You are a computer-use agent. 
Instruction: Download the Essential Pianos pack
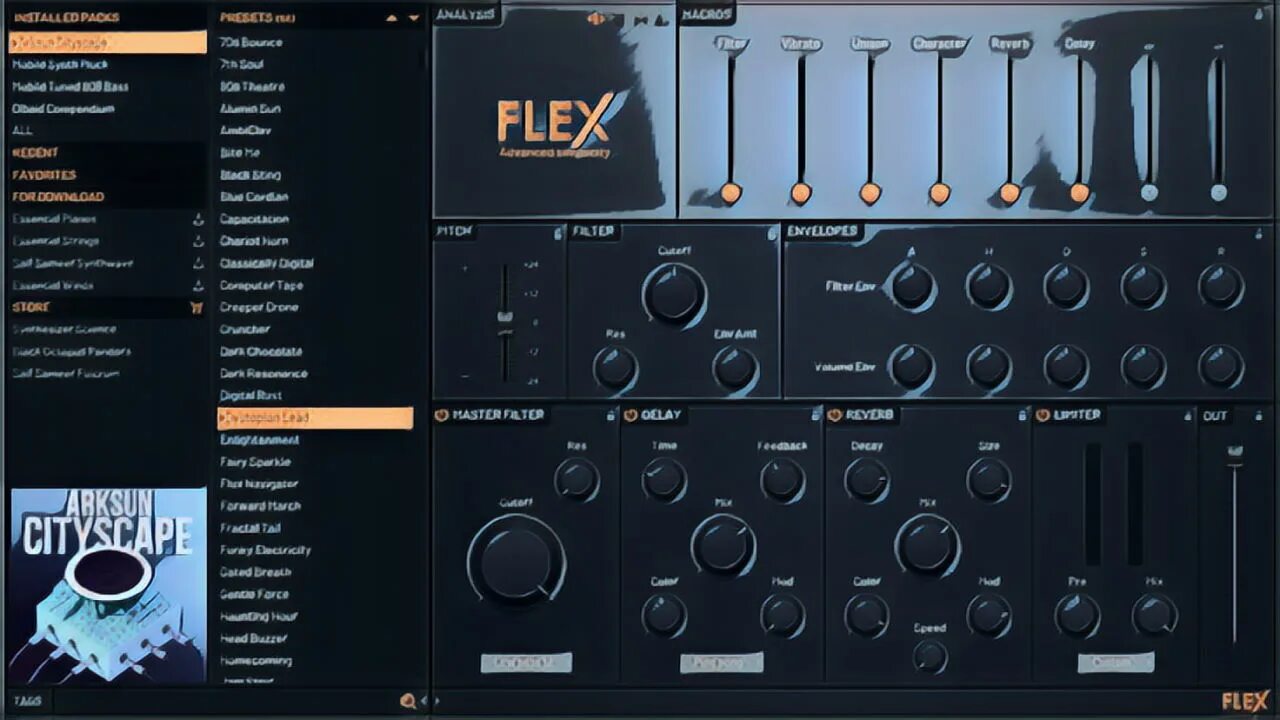point(198,219)
